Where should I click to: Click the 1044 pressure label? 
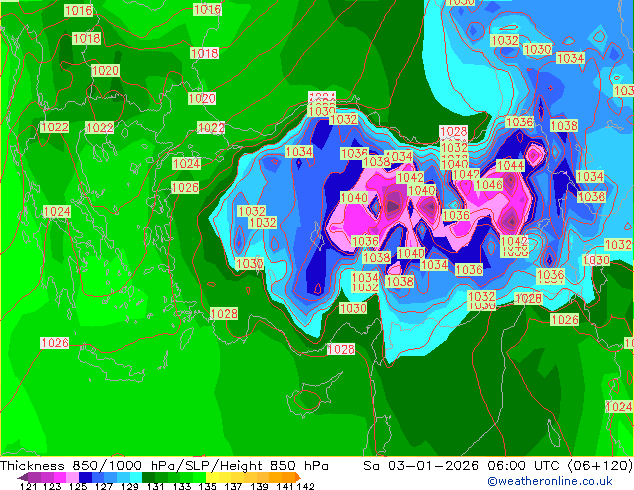(x=510, y=165)
